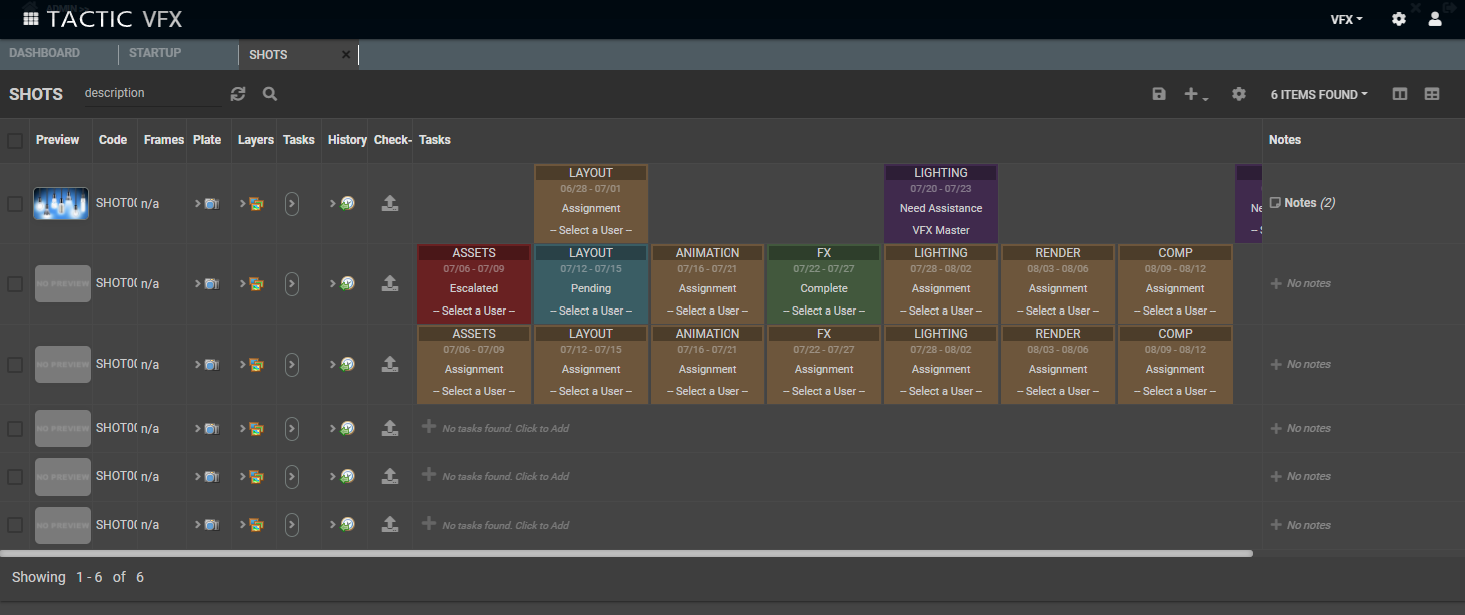Click No notes in the Escalated ASSETS row
Screen dimensions: 1465x615
1309,284
